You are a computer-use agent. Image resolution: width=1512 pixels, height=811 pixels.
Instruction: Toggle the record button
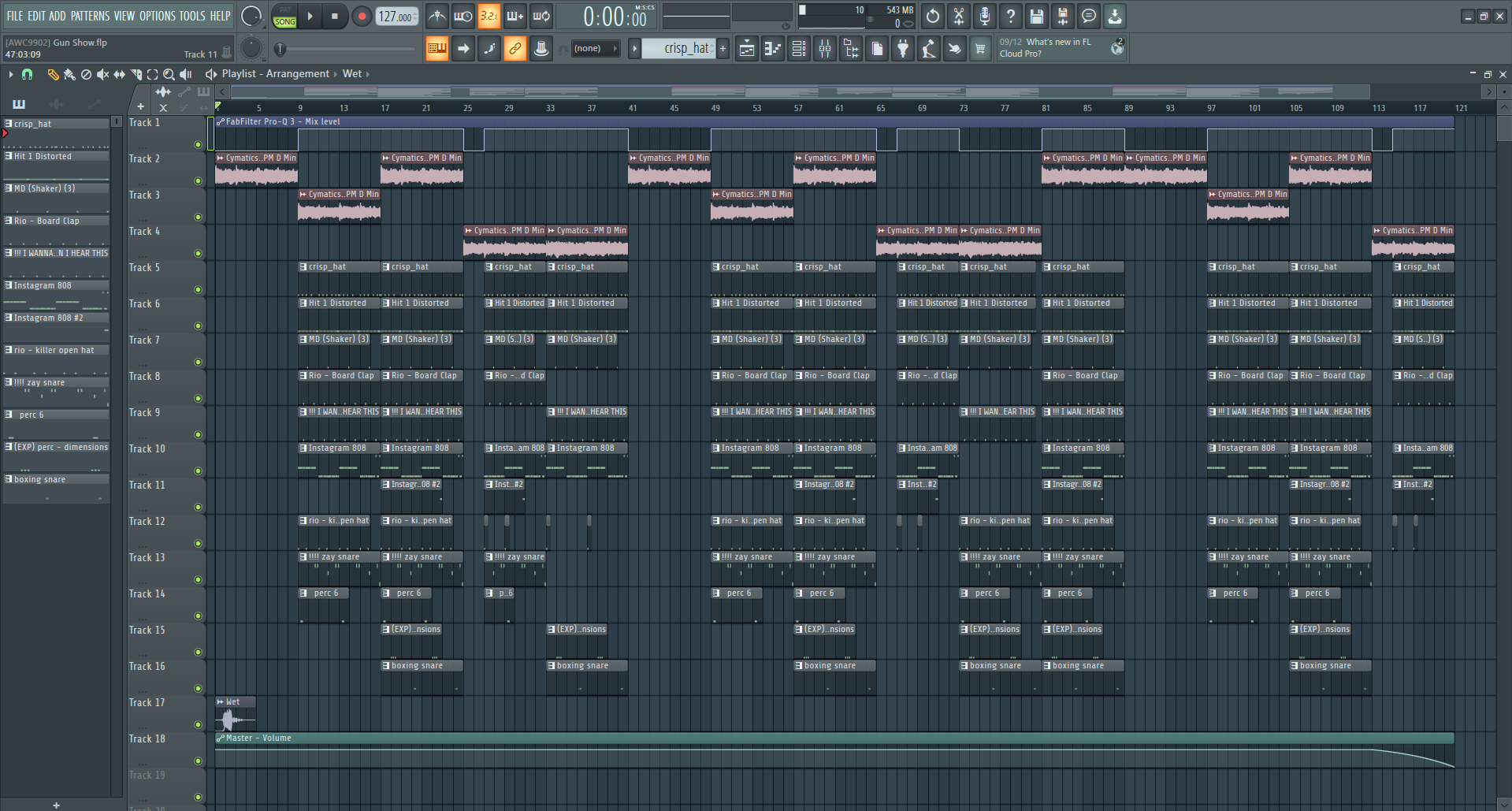[362, 17]
